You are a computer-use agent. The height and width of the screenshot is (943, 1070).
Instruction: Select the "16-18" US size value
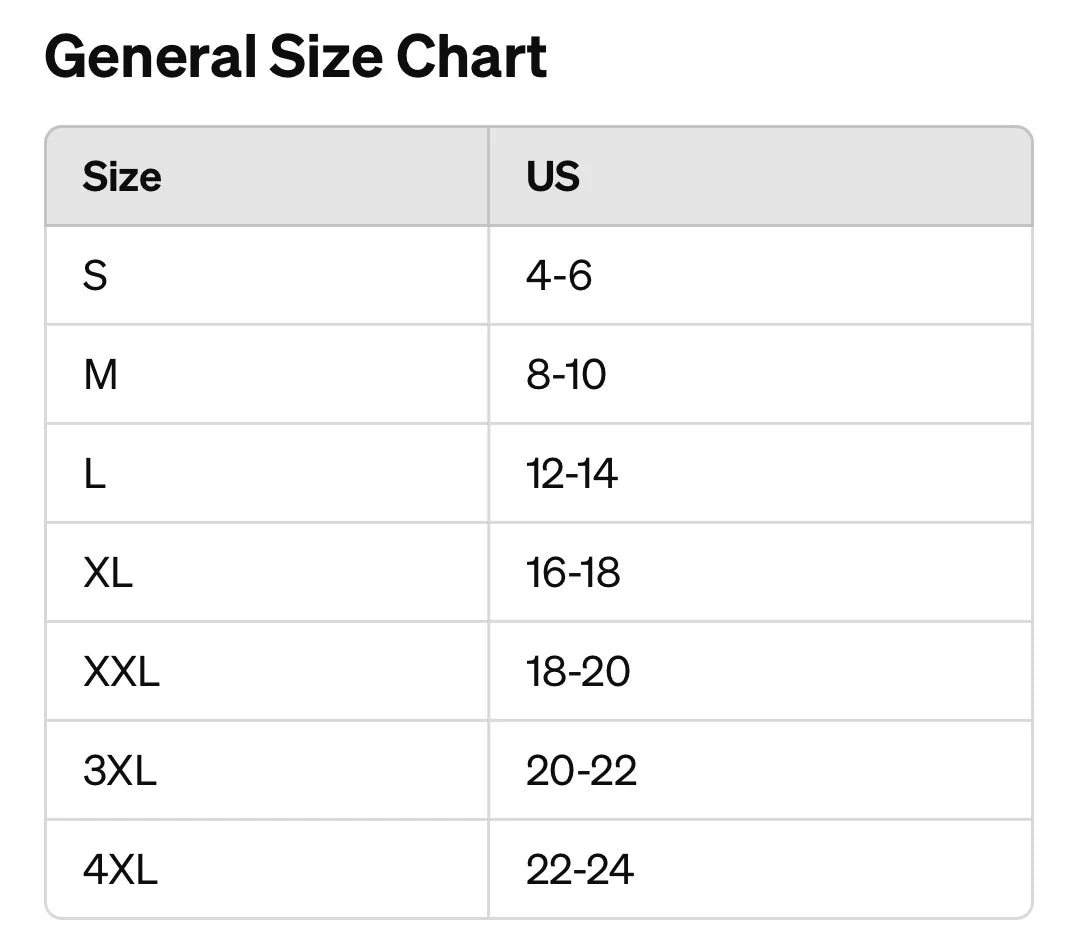tap(573, 573)
